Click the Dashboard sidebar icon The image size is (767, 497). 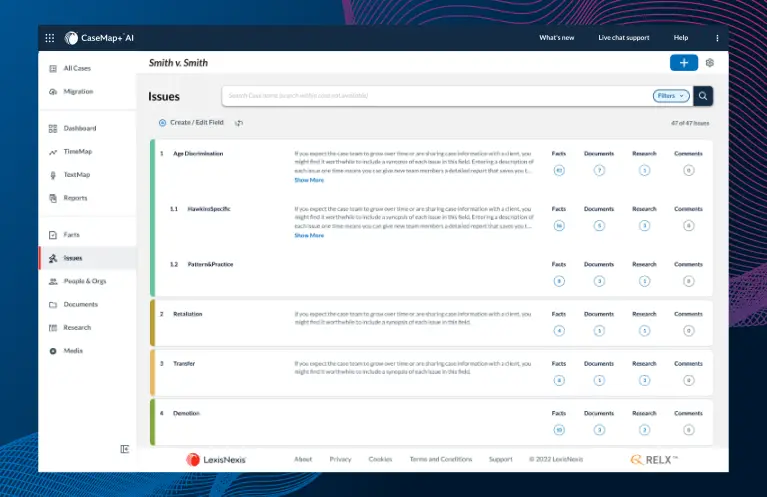tap(53, 129)
